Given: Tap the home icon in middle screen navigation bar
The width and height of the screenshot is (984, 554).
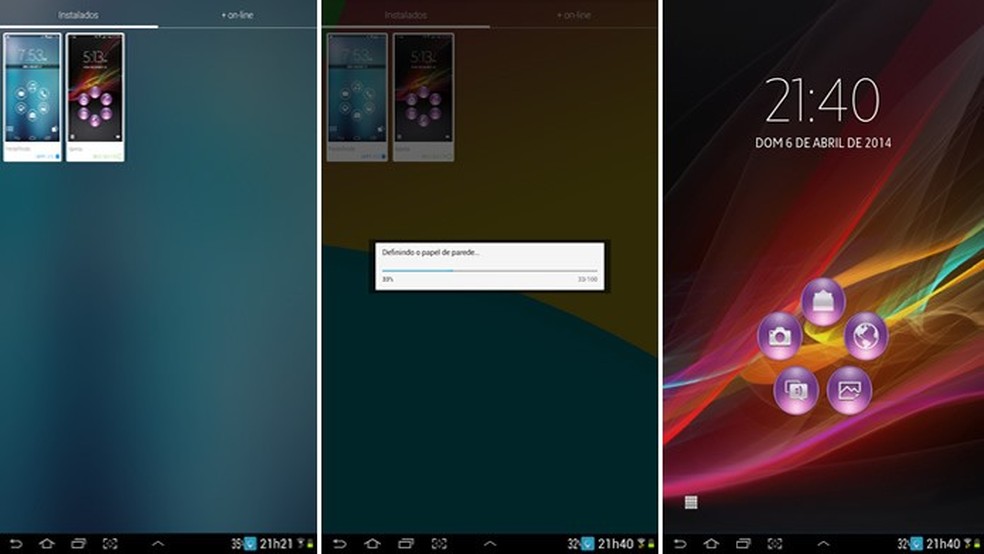Looking at the screenshot, I should pyautogui.click(x=372, y=543).
